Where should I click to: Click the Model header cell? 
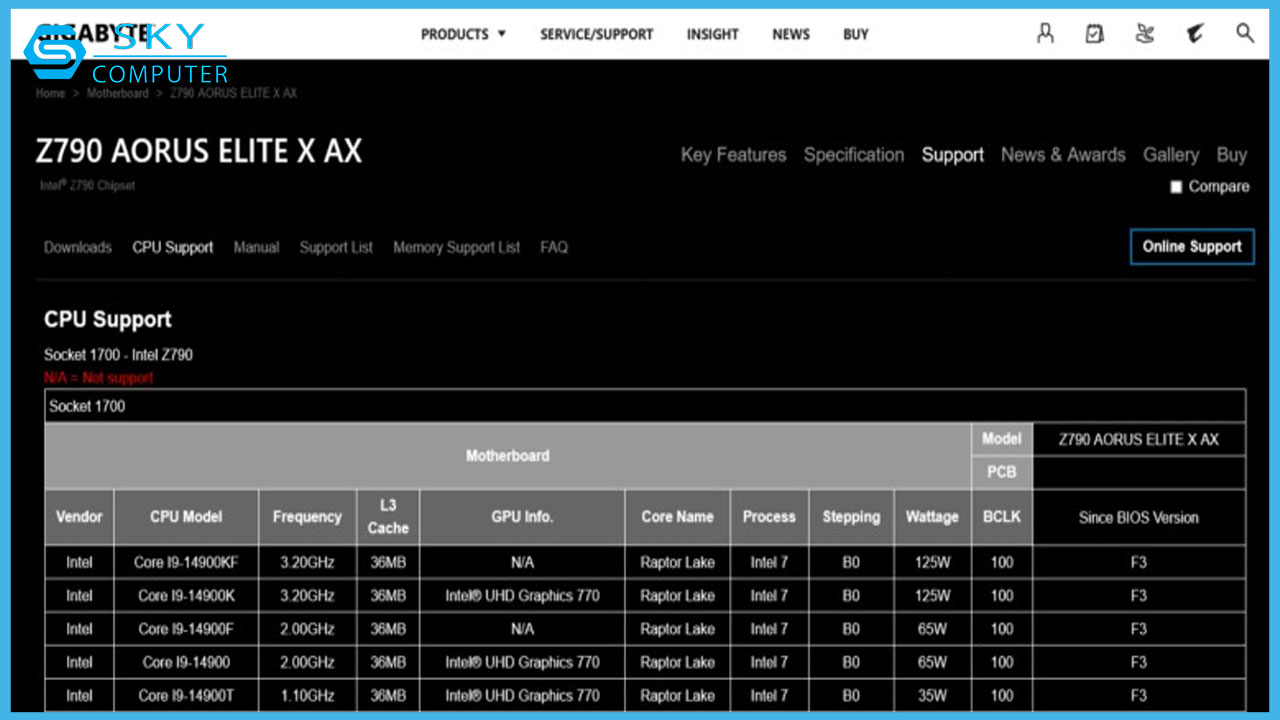[x=1001, y=439]
